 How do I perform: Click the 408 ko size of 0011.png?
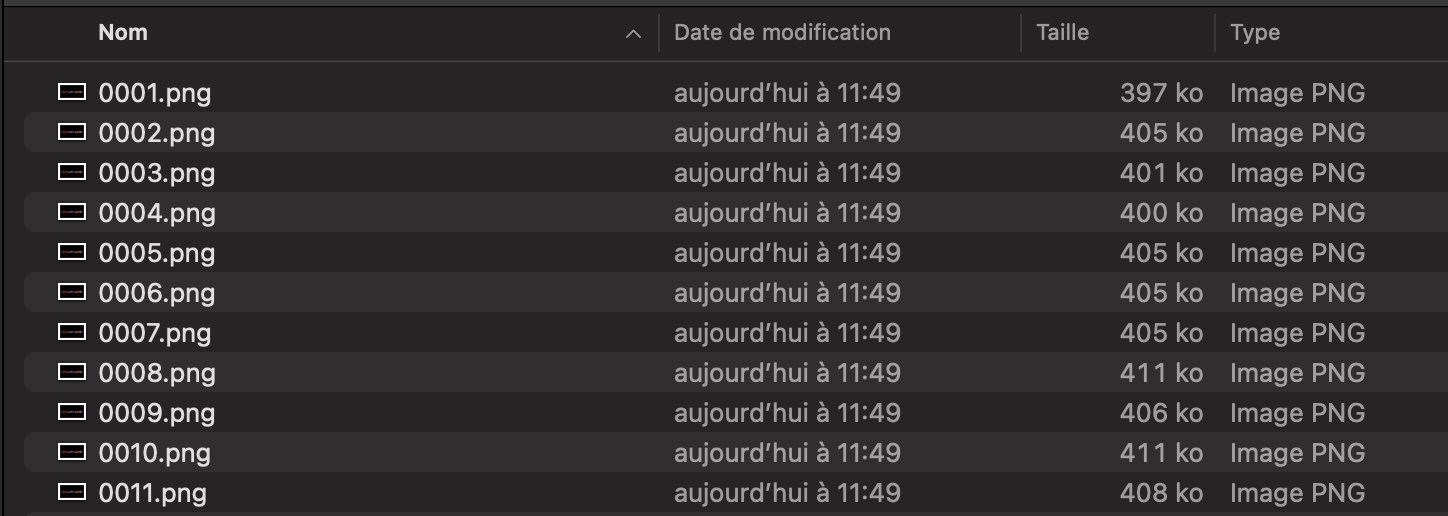click(x=1161, y=493)
